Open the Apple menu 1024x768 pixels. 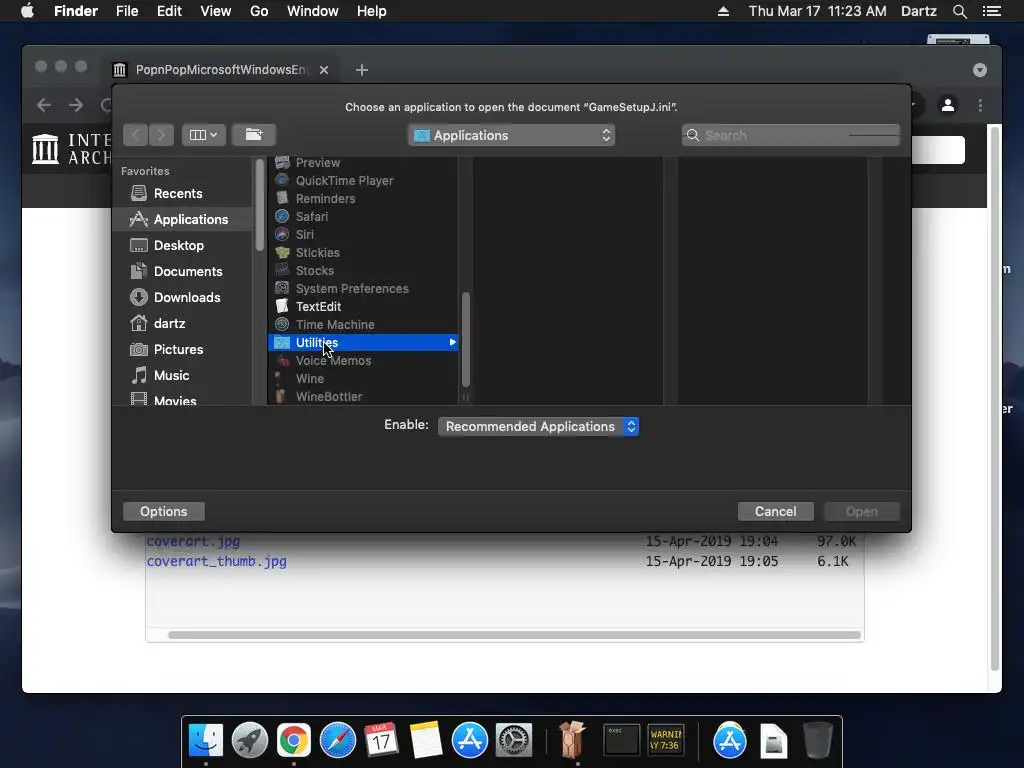(27, 11)
